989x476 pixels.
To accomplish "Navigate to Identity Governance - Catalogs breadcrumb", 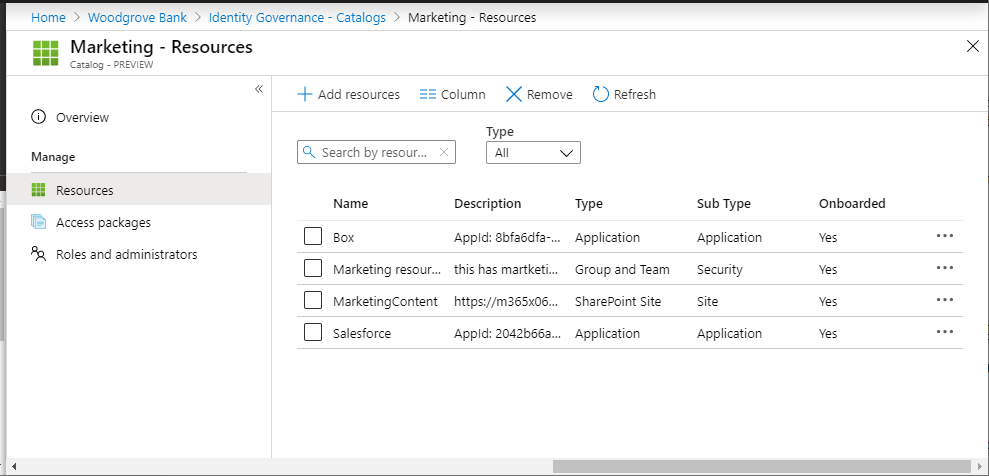I will pos(296,18).
